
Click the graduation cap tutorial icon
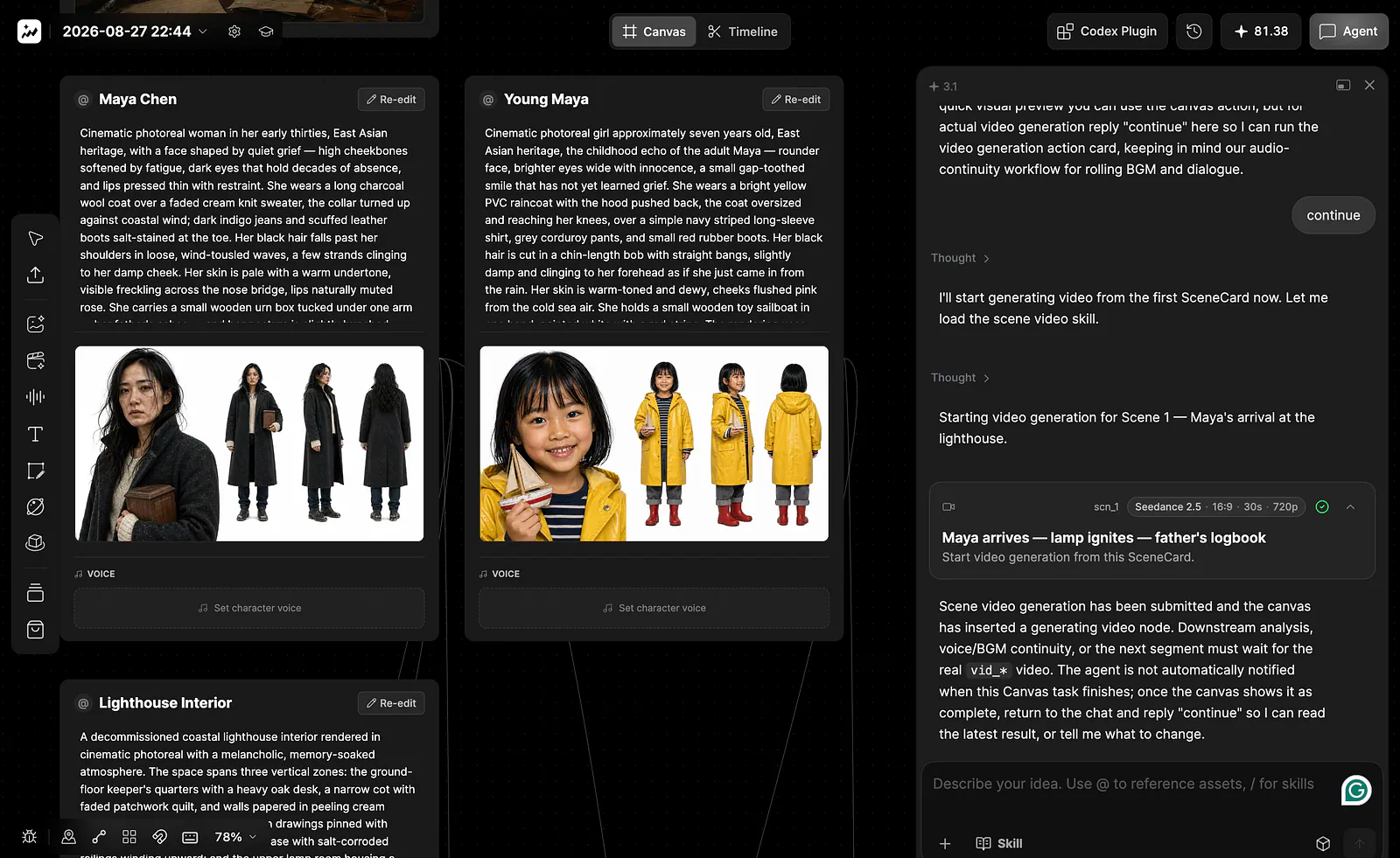[x=266, y=31]
